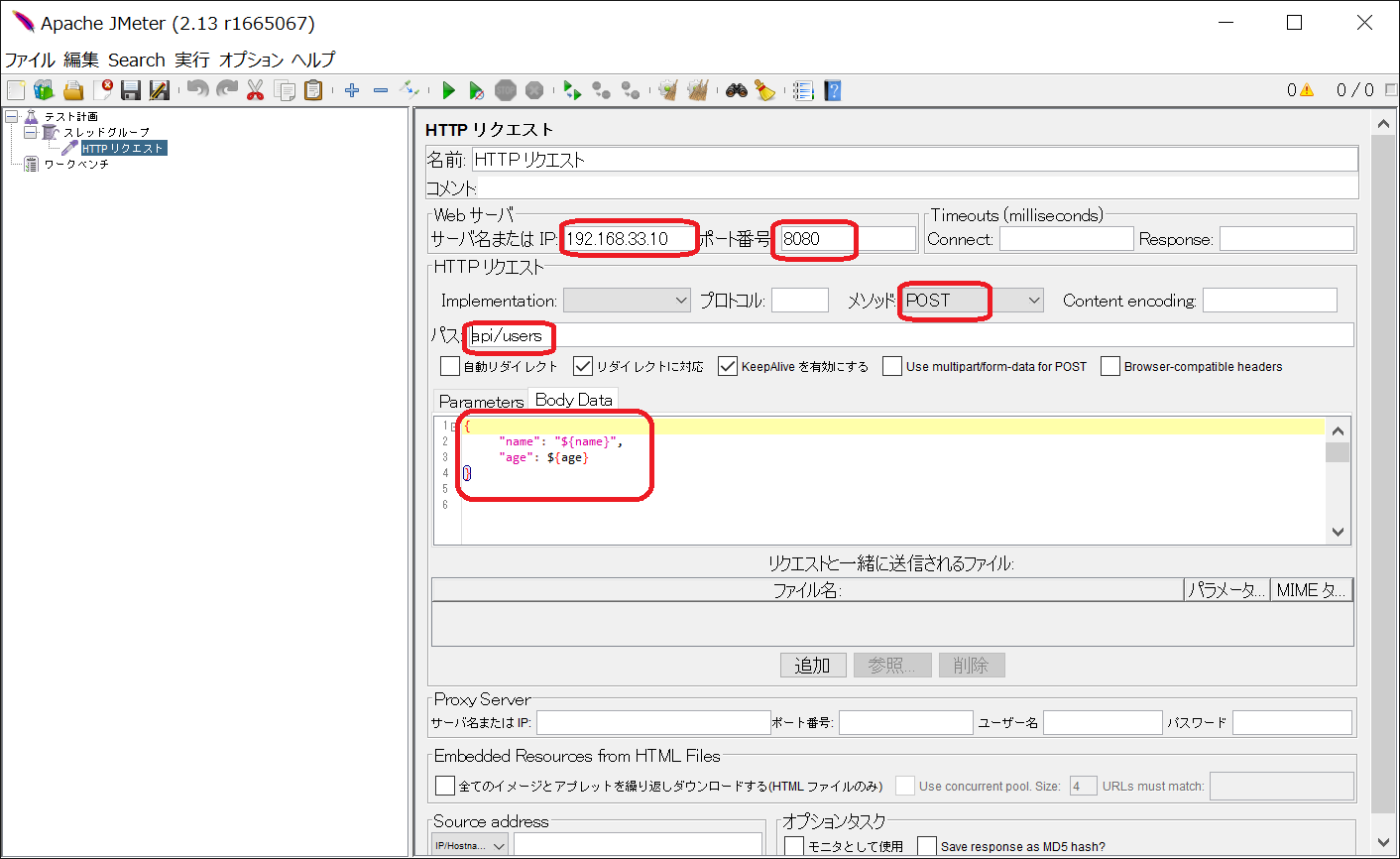Reset the search using the yellow brush icon
The width and height of the screenshot is (1400, 859).
click(764, 90)
